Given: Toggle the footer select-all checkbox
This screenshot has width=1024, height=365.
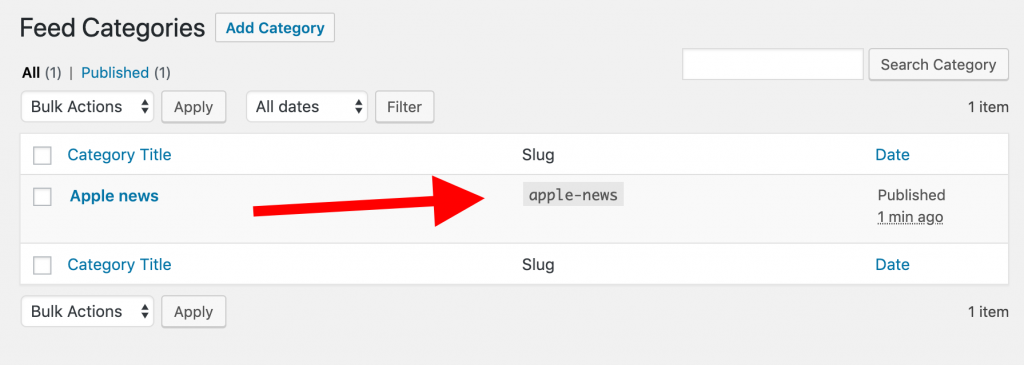Looking at the screenshot, I should click(42, 265).
